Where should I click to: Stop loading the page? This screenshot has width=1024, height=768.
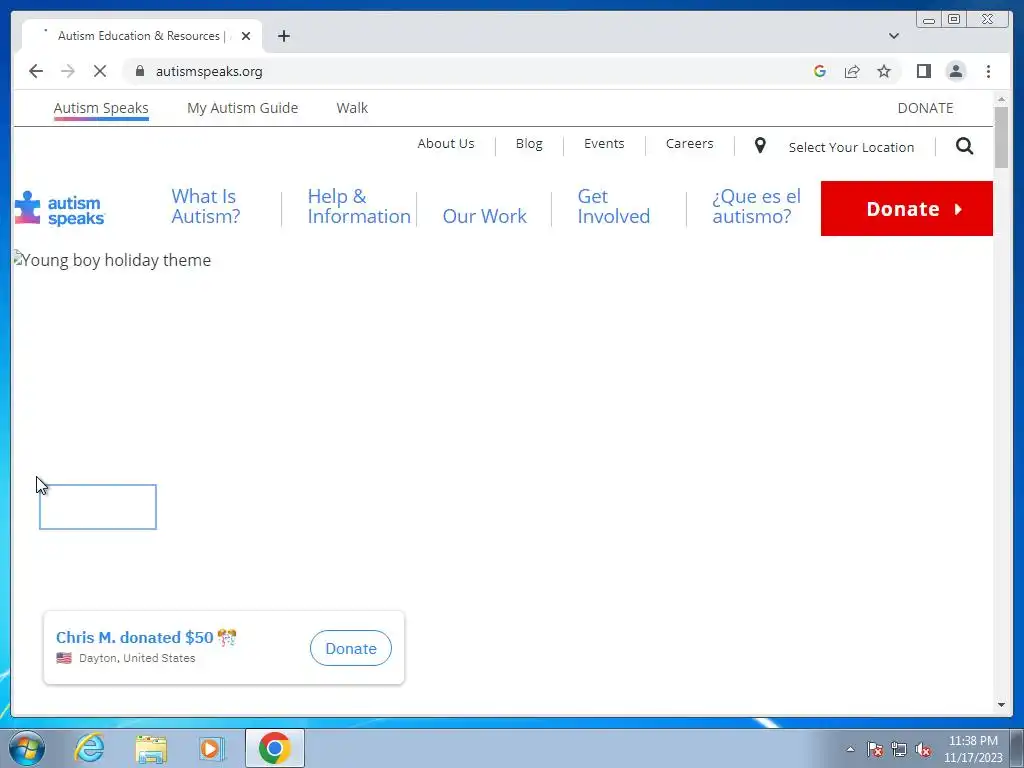[100, 71]
